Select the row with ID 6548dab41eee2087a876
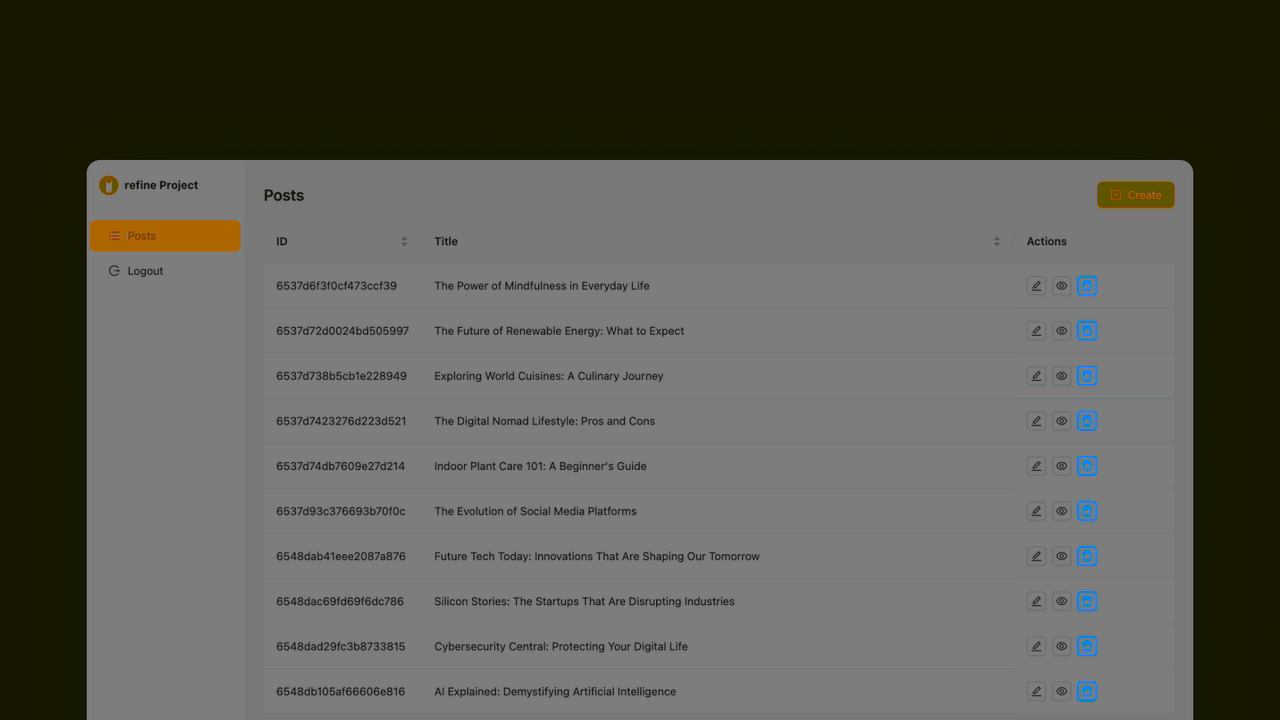Screen dimensions: 1280x720 [x=341, y=556]
